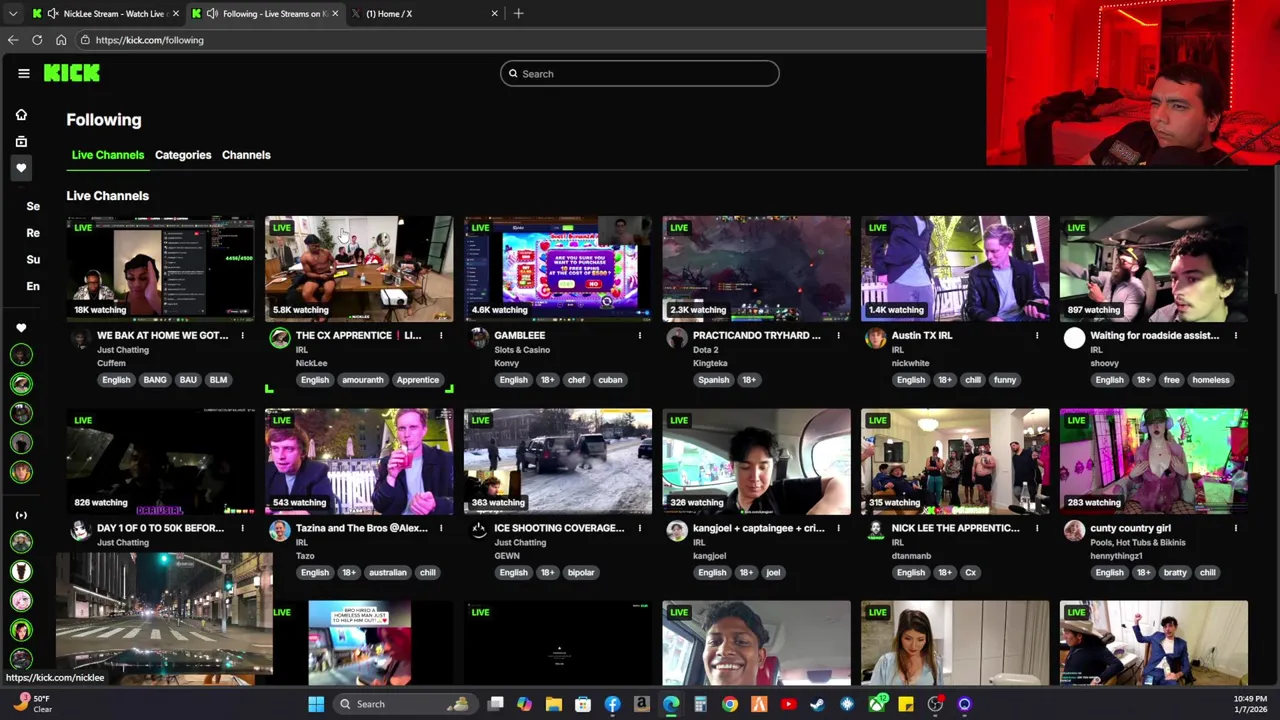The height and width of the screenshot is (720, 1280).
Task: Open options menu for Waiting for roadside assist stream
Action: click(x=1236, y=335)
